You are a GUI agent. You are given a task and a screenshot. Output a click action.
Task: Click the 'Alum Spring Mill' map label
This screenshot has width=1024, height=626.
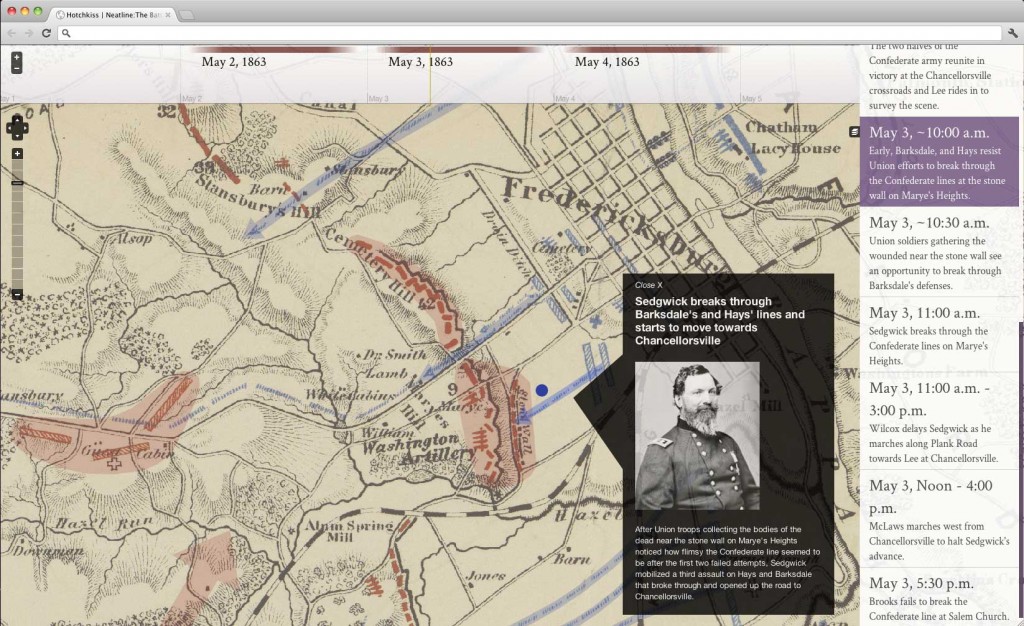click(x=349, y=530)
